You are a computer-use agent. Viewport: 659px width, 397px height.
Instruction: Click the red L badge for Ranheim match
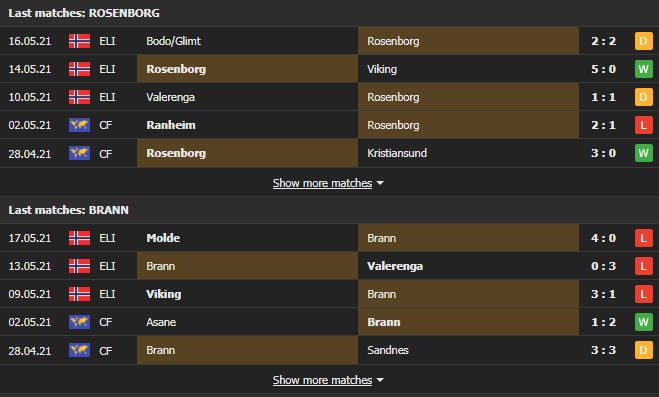[x=643, y=125]
